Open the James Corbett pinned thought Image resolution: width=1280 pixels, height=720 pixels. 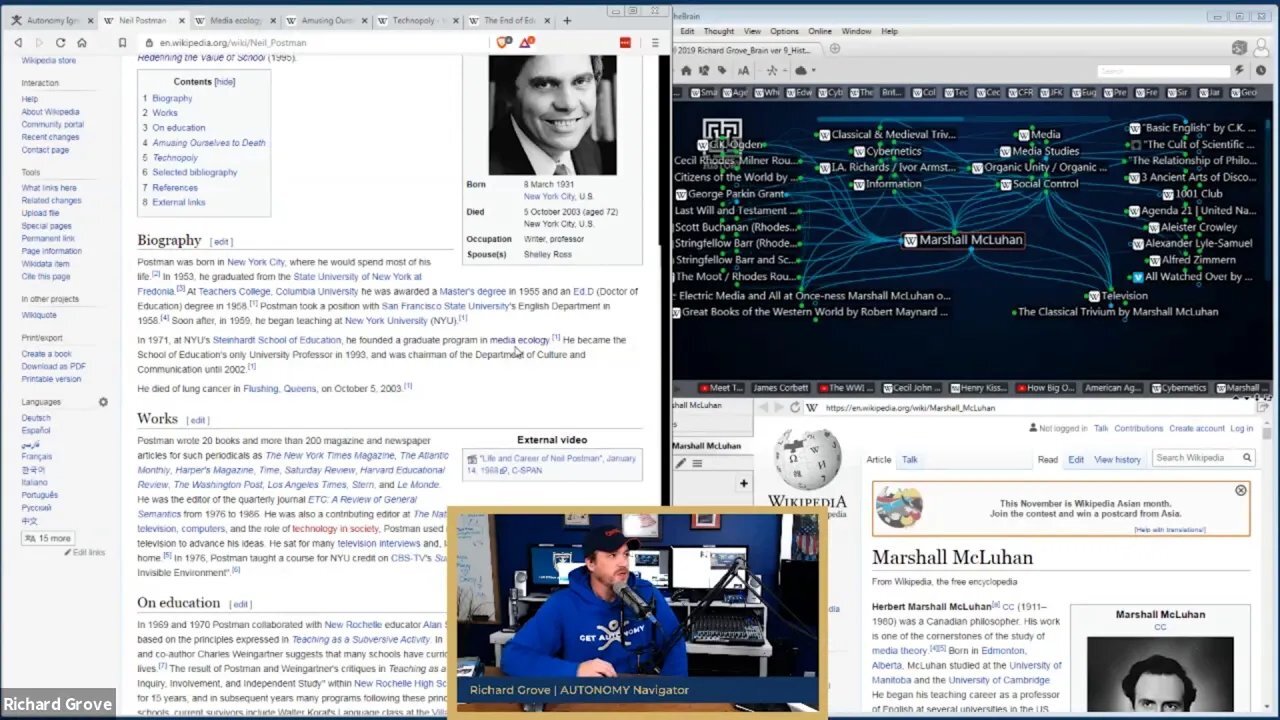(x=780, y=388)
